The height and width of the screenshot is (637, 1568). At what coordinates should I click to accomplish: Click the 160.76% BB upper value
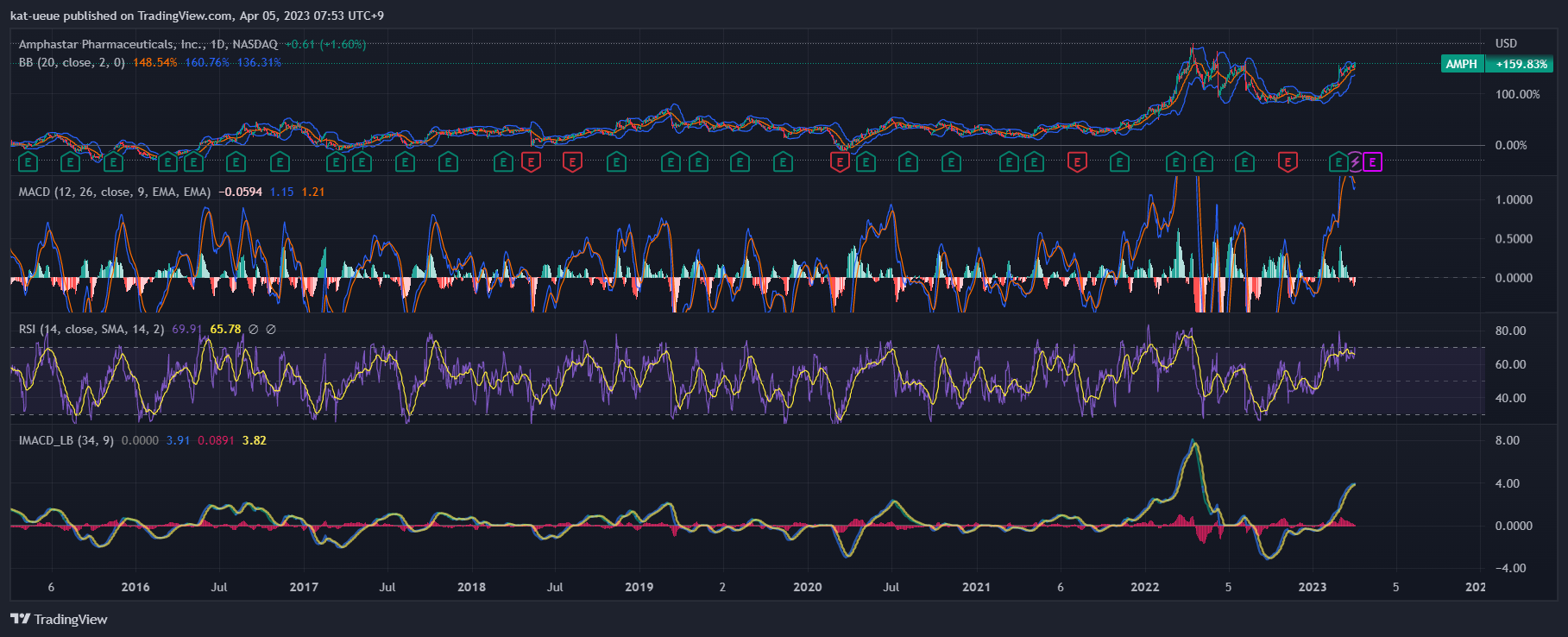(x=207, y=62)
